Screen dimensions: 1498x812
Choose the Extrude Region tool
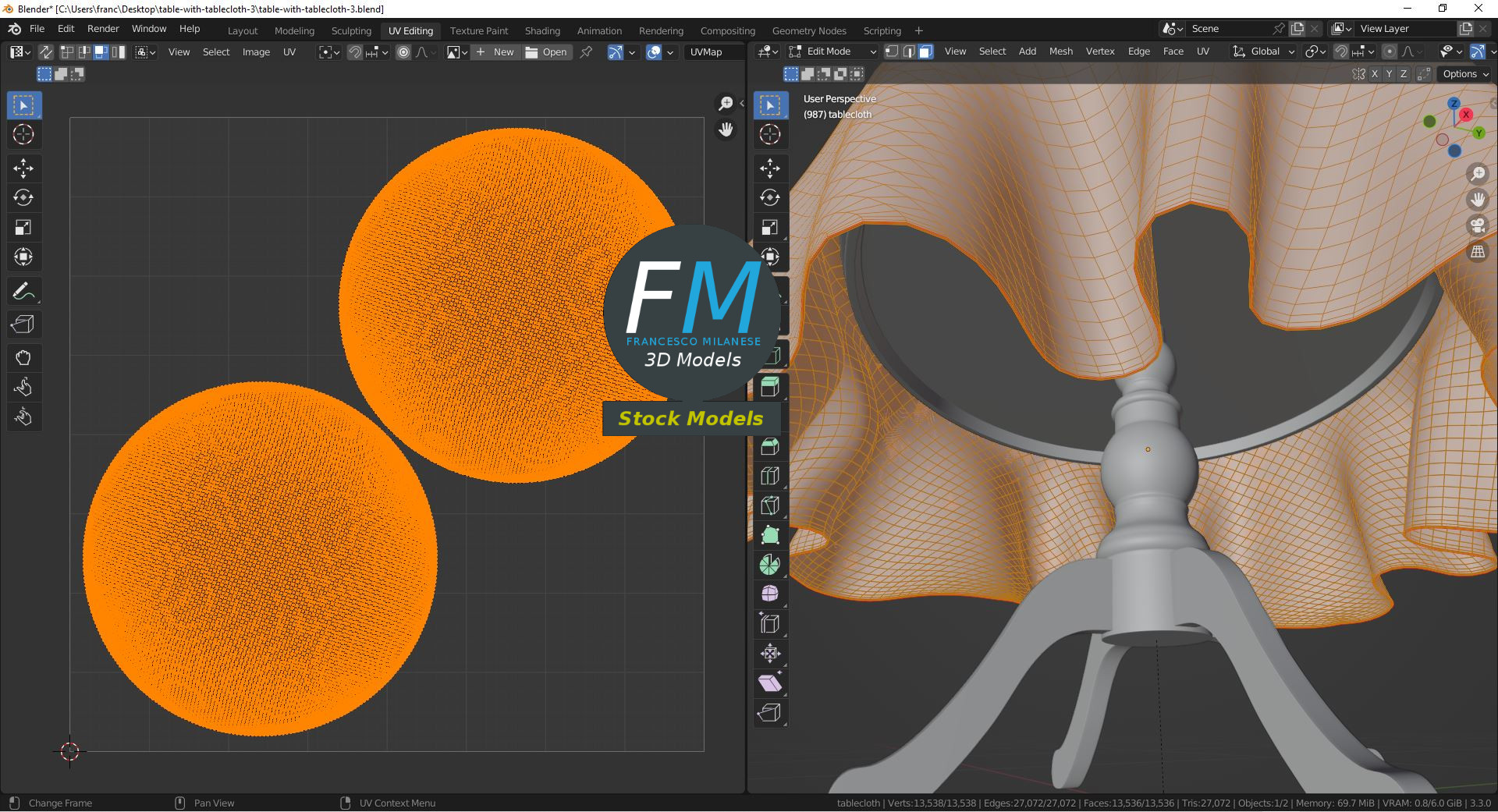coord(770,388)
